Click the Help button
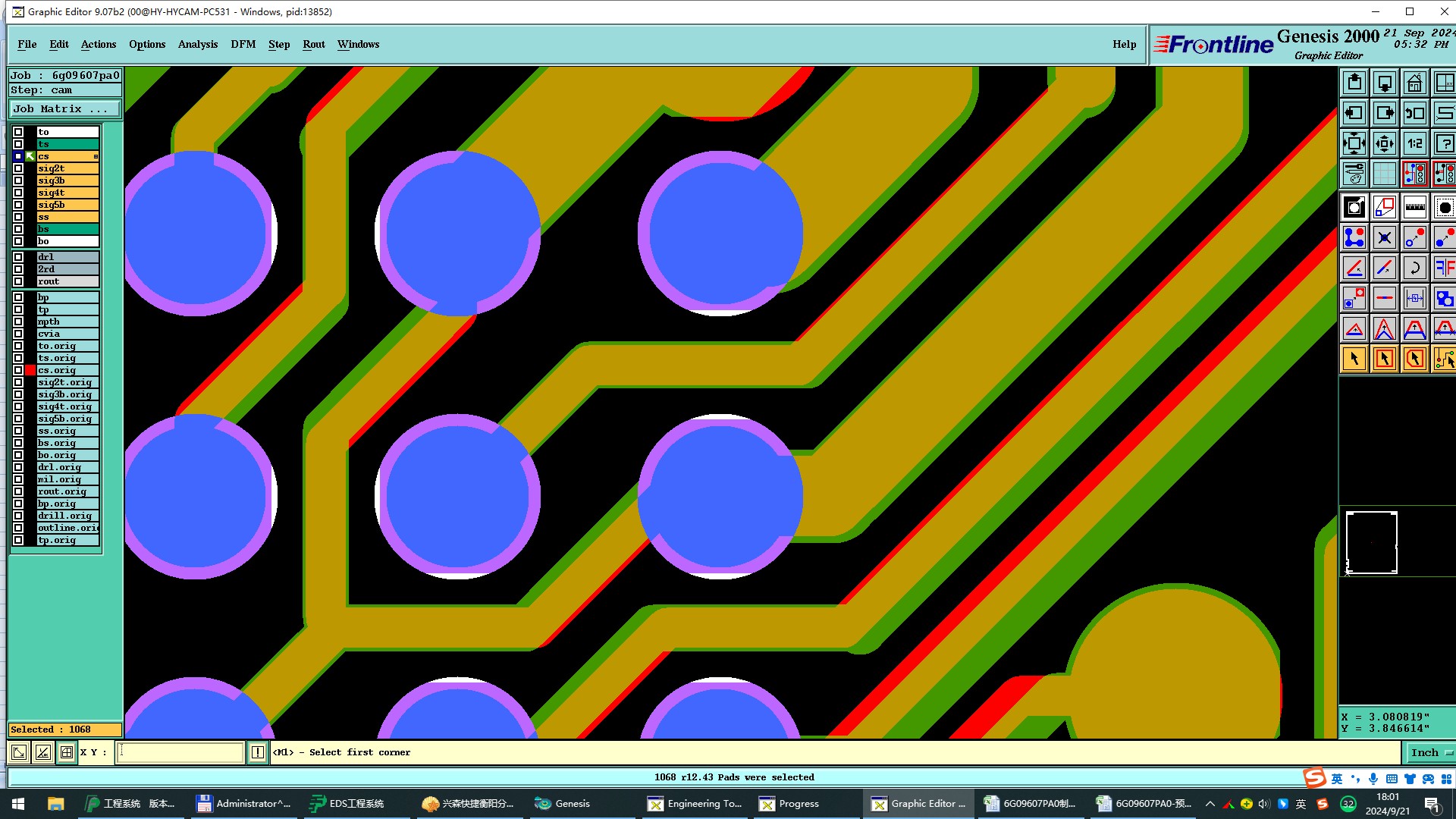Image resolution: width=1456 pixels, height=819 pixels. coord(1124,44)
